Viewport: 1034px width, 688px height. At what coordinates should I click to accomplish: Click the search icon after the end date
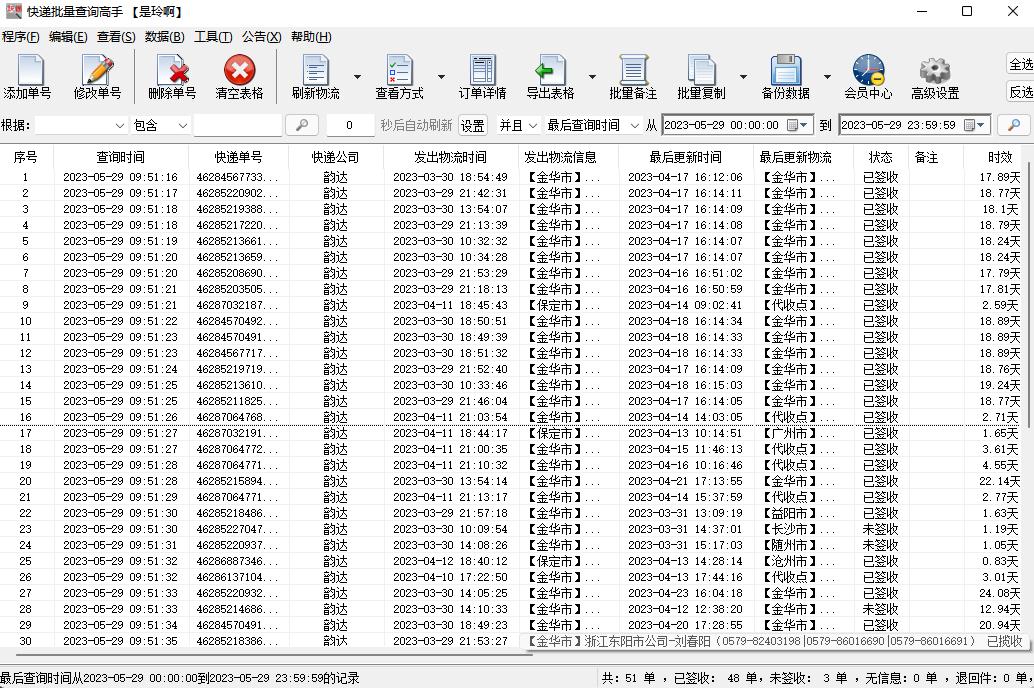1014,125
